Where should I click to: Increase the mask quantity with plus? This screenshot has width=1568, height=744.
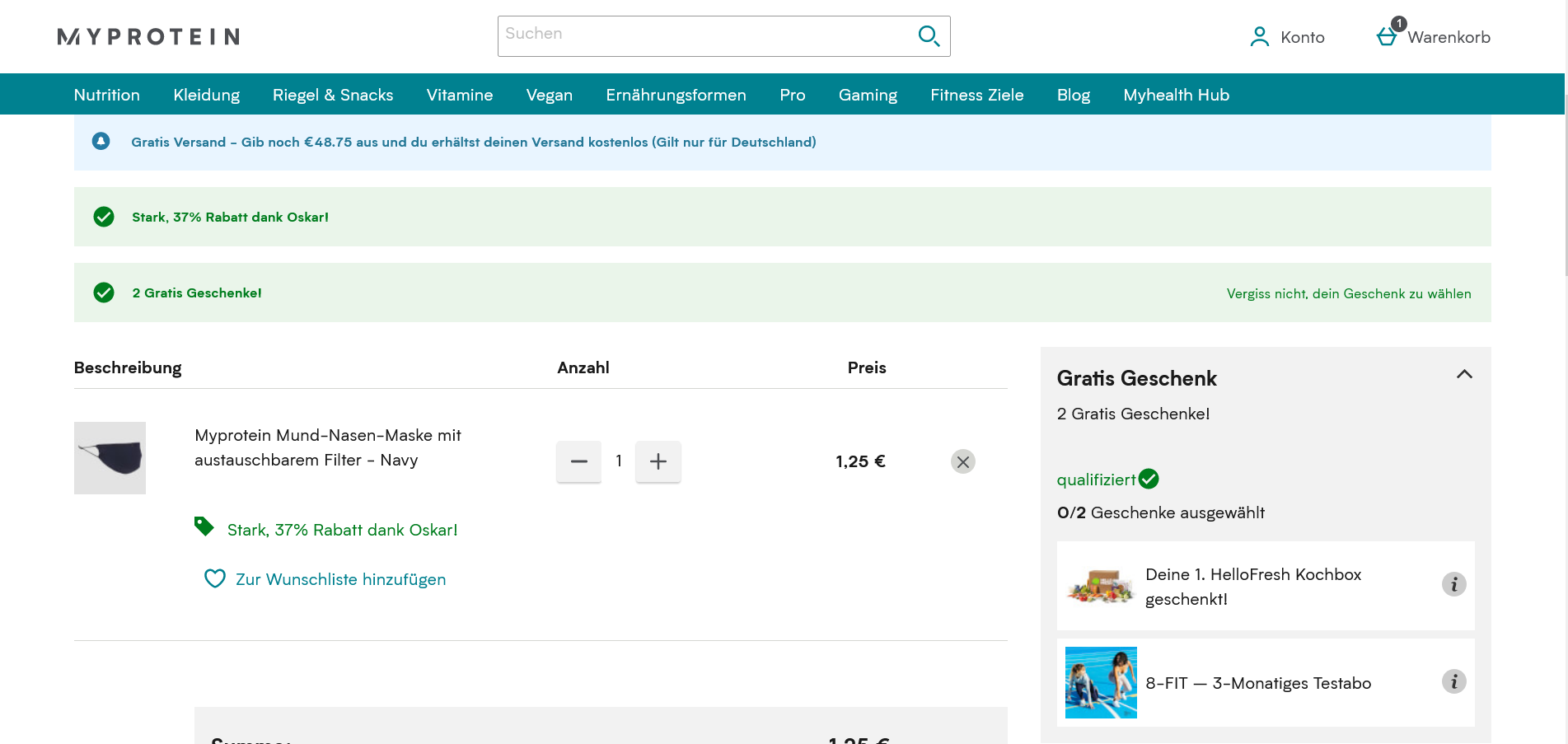(658, 461)
